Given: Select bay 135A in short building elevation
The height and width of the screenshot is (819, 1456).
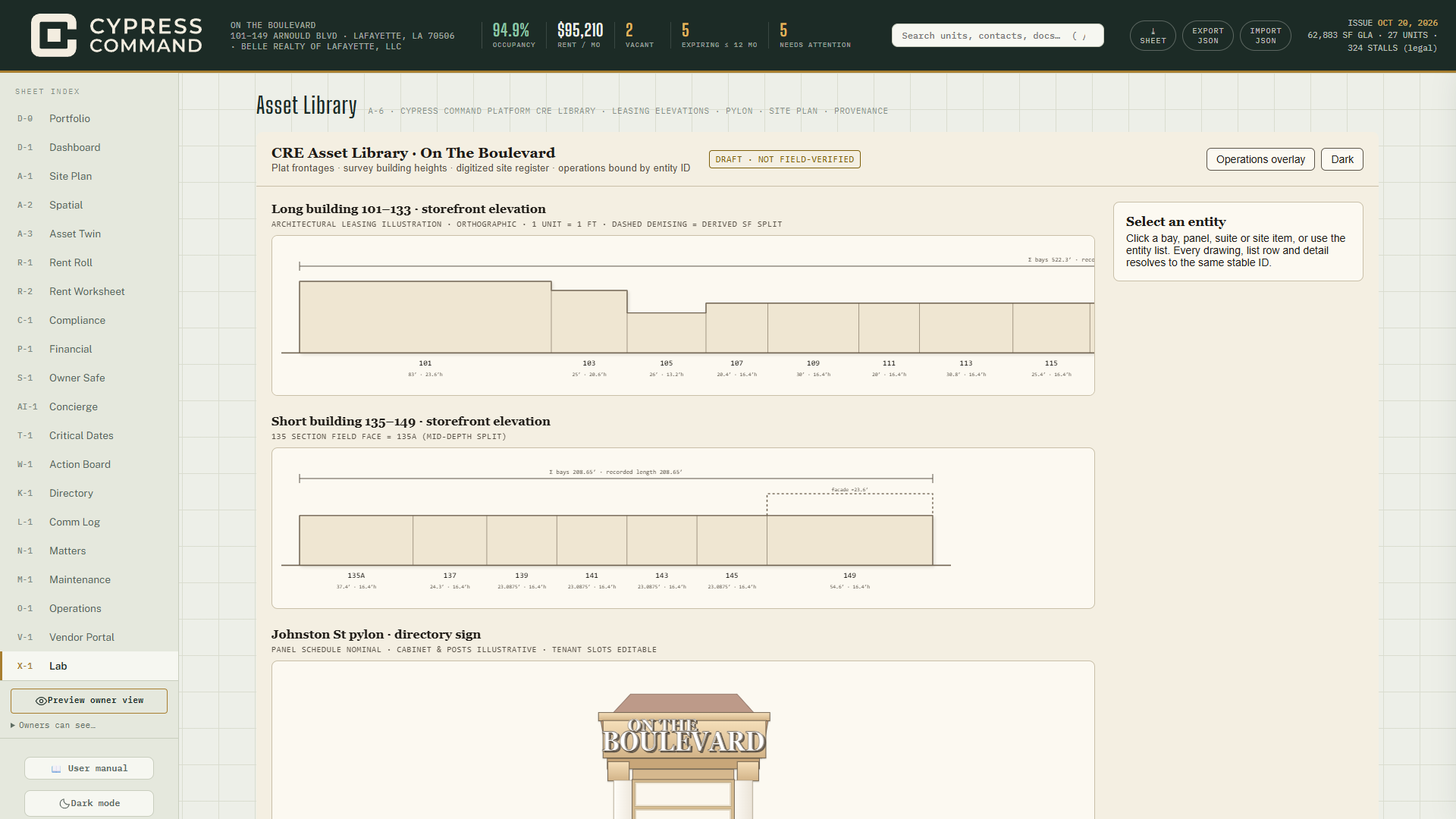Looking at the screenshot, I should pyautogui.click(x=356, y=541).
